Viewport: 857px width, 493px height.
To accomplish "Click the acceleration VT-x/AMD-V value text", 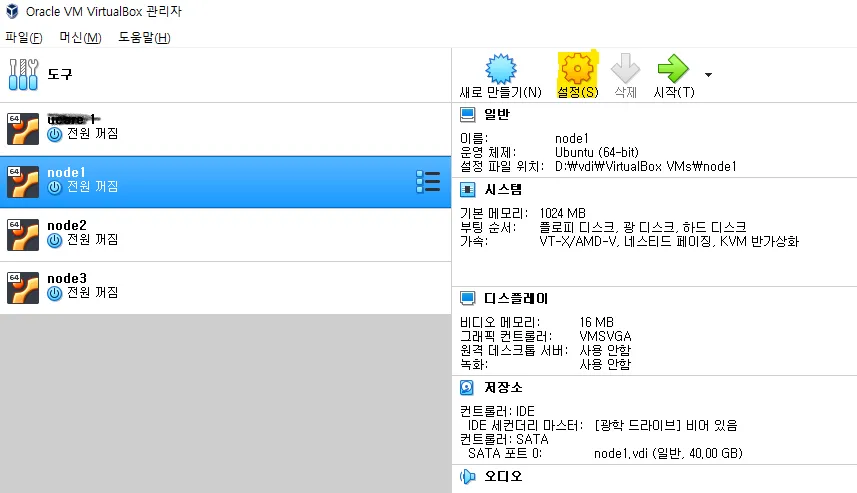I will tap(669, 241).
